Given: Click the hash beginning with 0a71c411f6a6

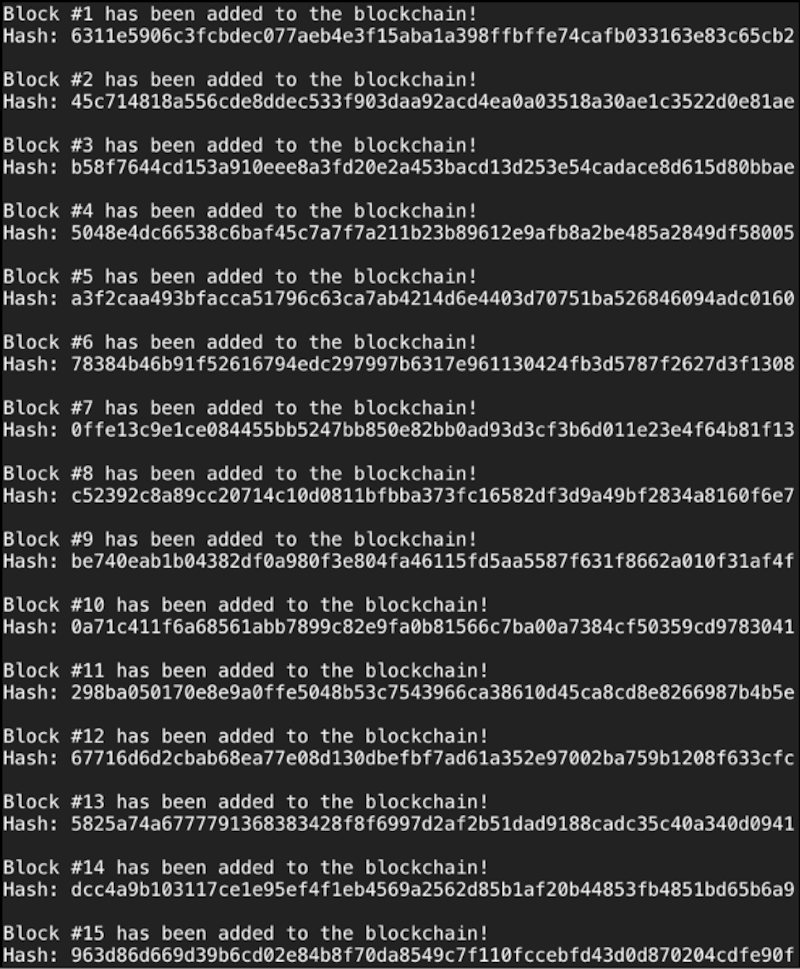Looking at the screenshot, I should [x=432, y=627].
